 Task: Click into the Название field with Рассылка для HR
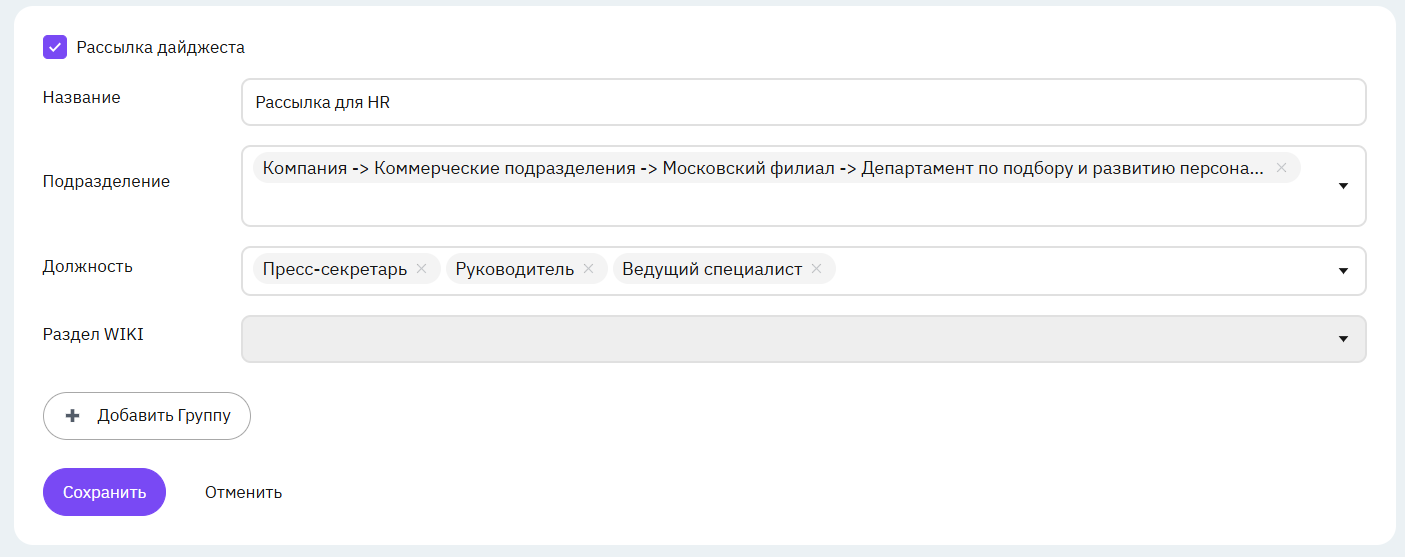pyautogui.click(x=804, y=102)
